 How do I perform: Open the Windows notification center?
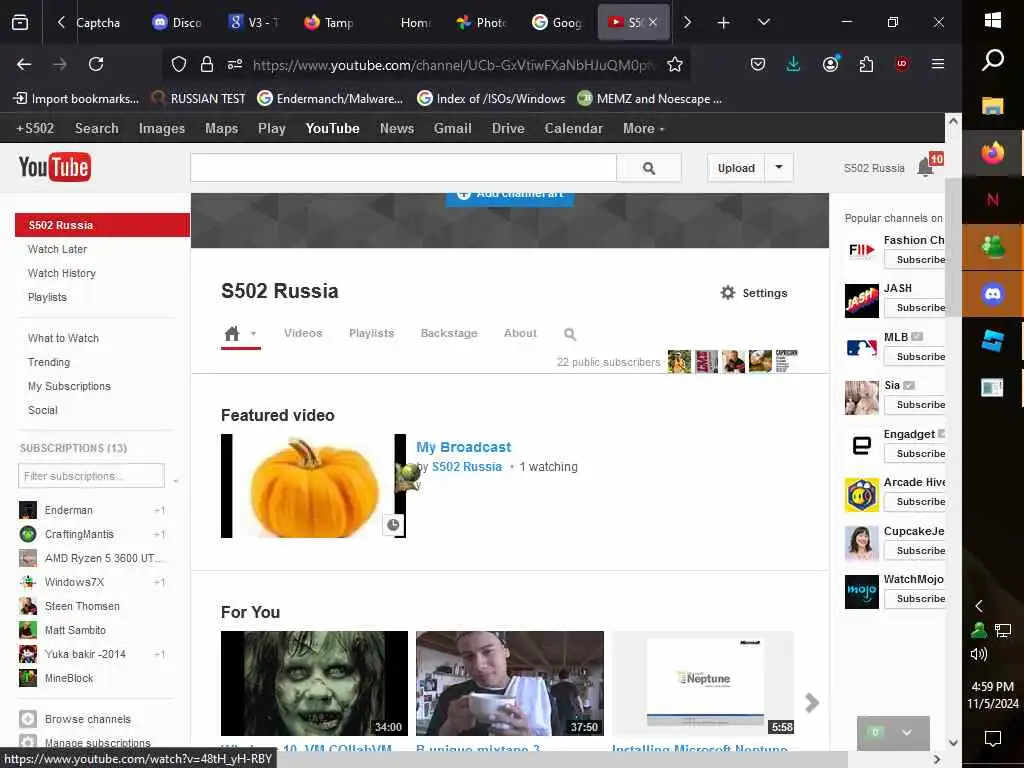click(x=993, y=739)
